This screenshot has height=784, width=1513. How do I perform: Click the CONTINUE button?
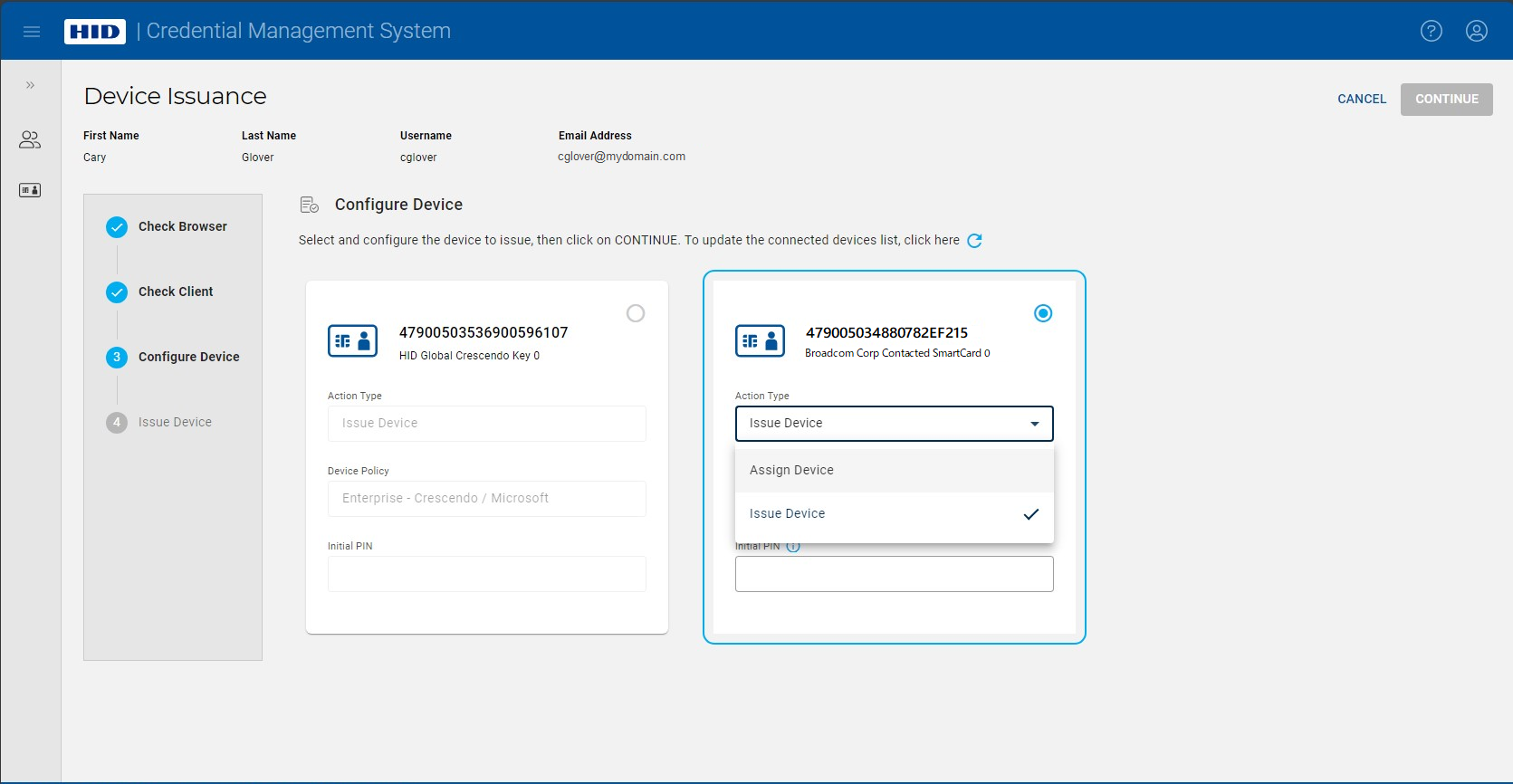tap(1446, 100)
